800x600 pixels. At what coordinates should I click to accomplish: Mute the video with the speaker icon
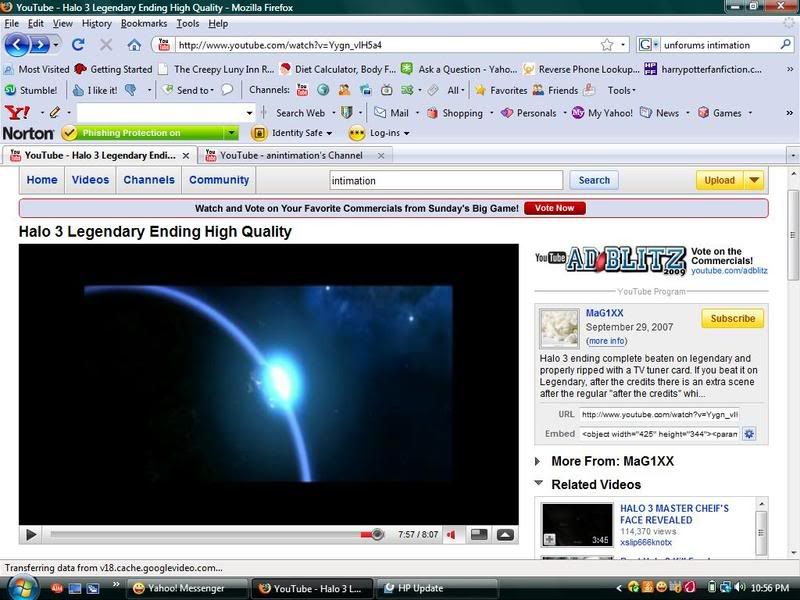point(452,535)
